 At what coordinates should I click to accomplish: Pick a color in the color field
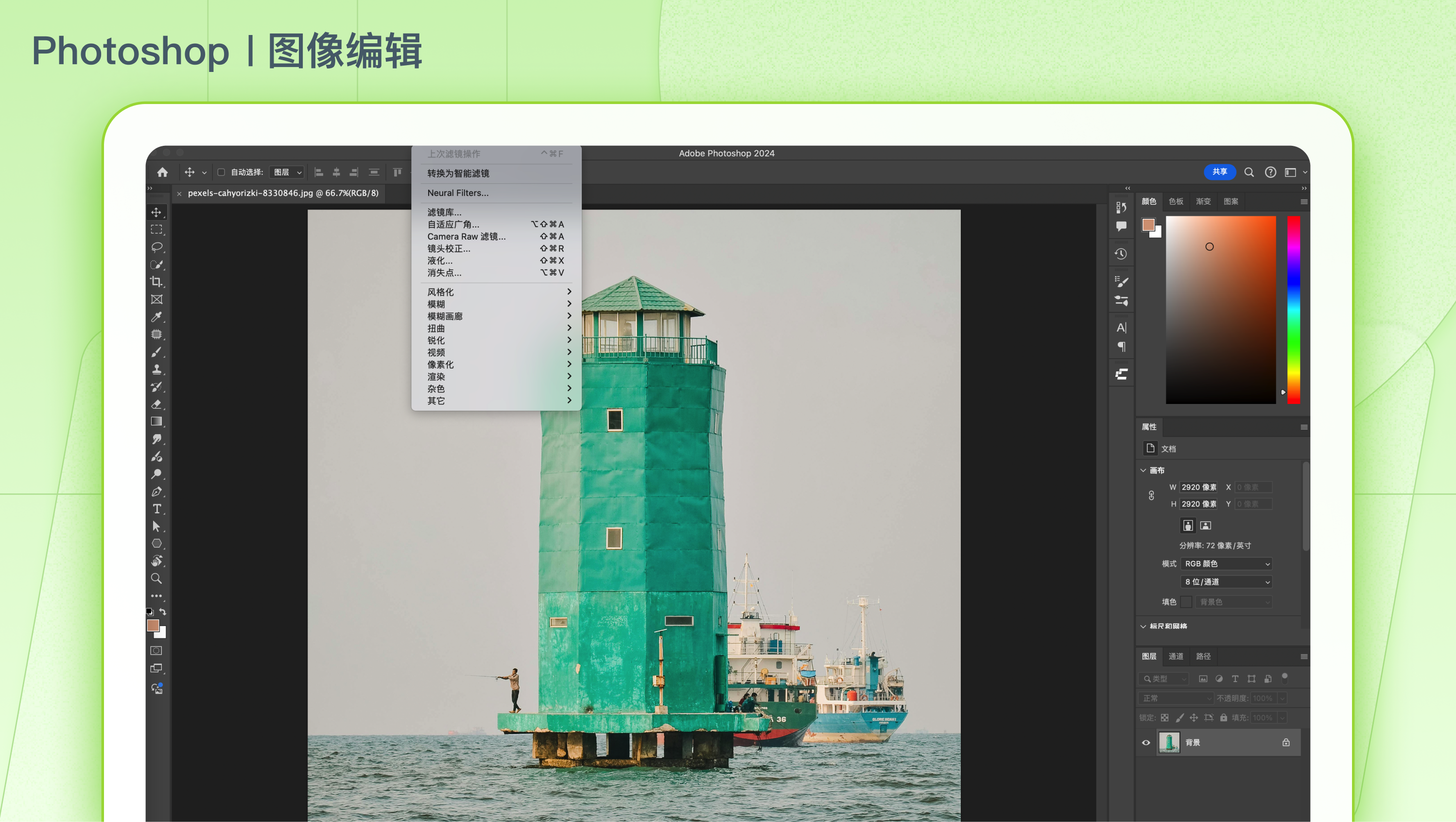coord(1220,310)
